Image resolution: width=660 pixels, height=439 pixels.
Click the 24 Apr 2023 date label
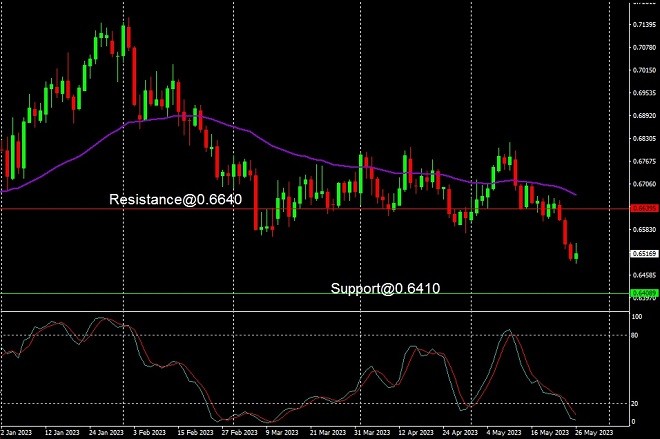click(460, 433)
